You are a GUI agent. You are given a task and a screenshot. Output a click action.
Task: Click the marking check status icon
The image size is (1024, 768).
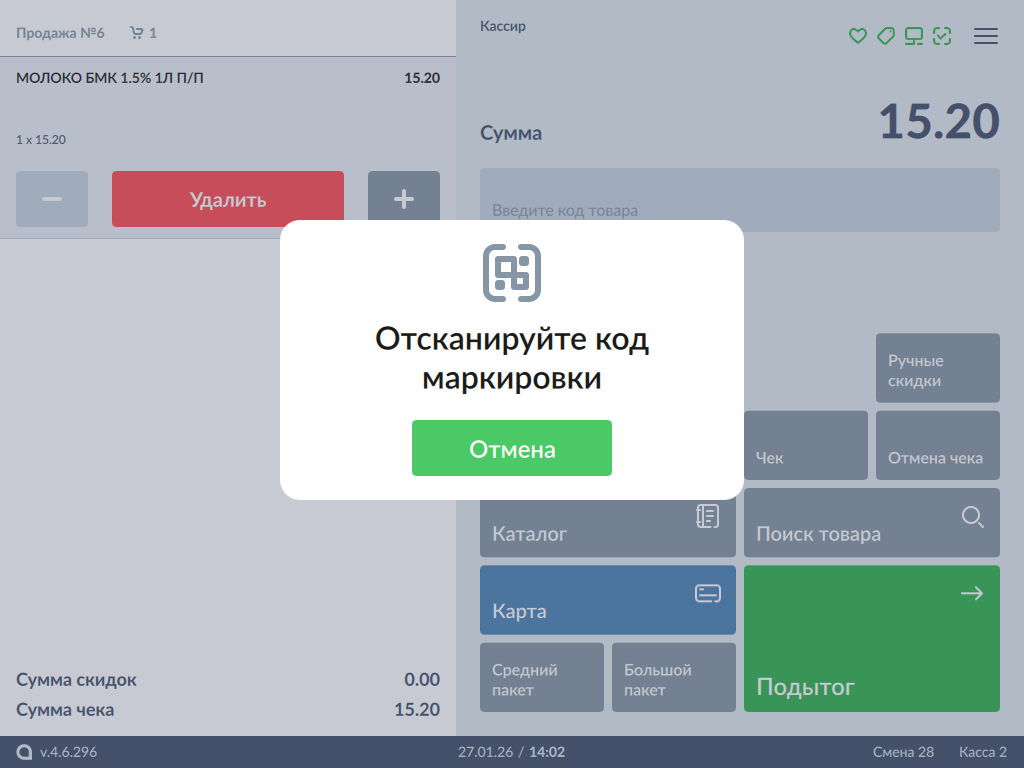click(x=941, y=36)
